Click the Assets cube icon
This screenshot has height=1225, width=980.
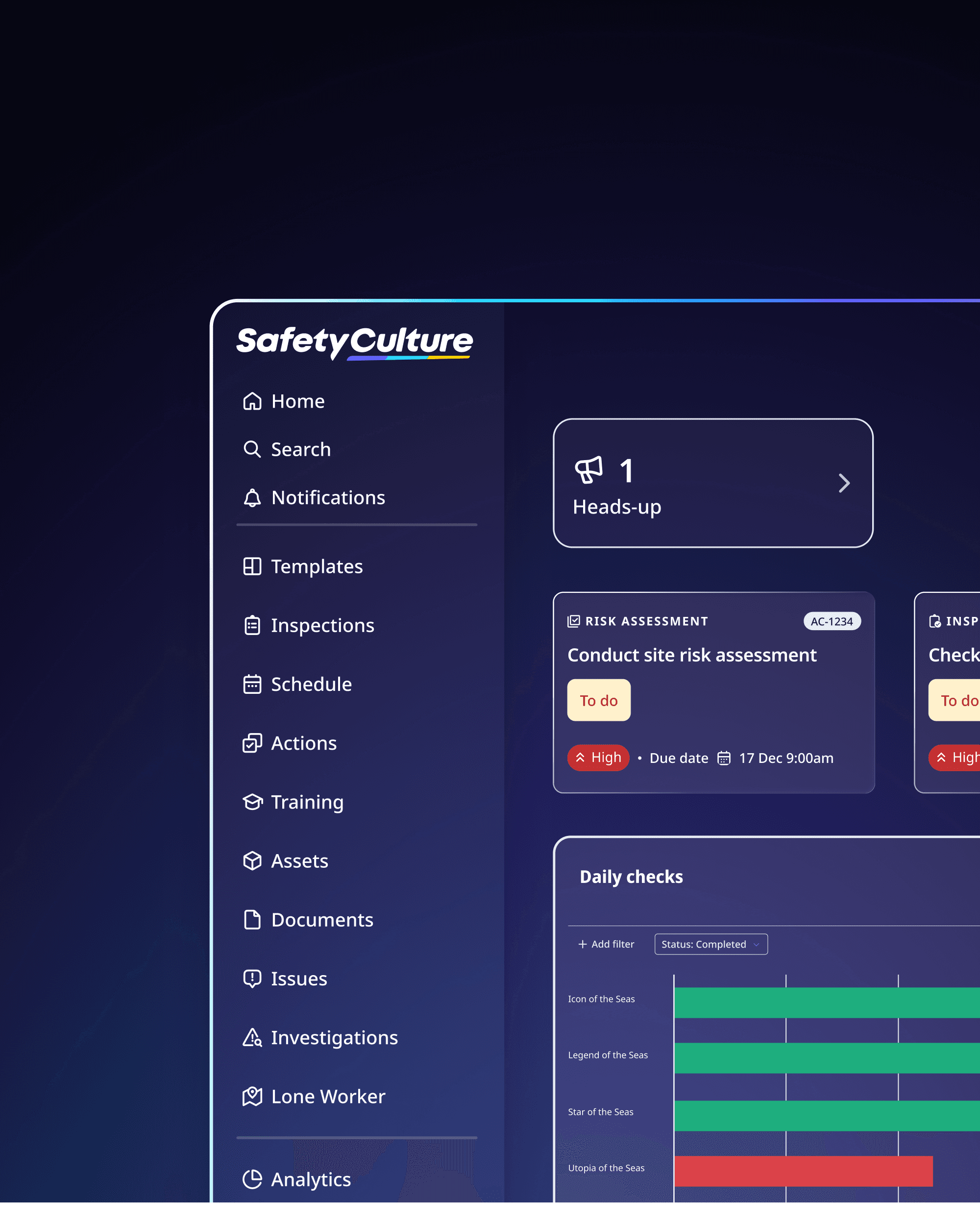(x=252, y=861)
